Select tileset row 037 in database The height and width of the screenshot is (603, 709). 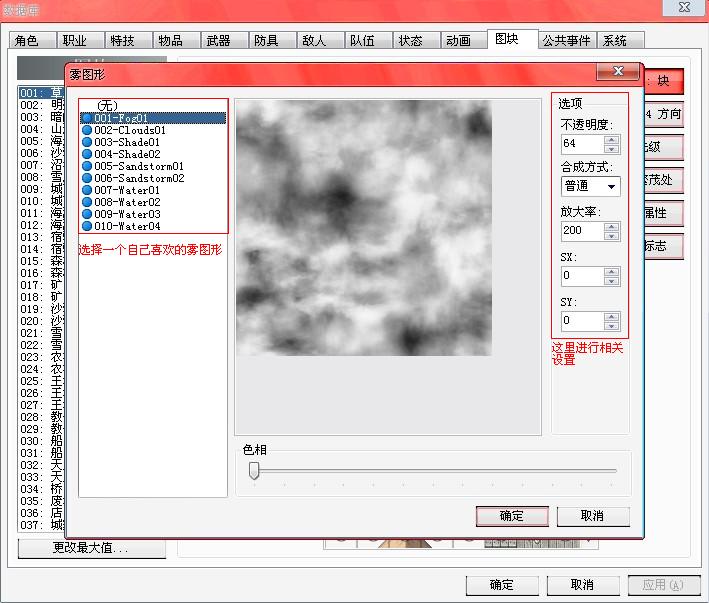click(x=42, y=525)
